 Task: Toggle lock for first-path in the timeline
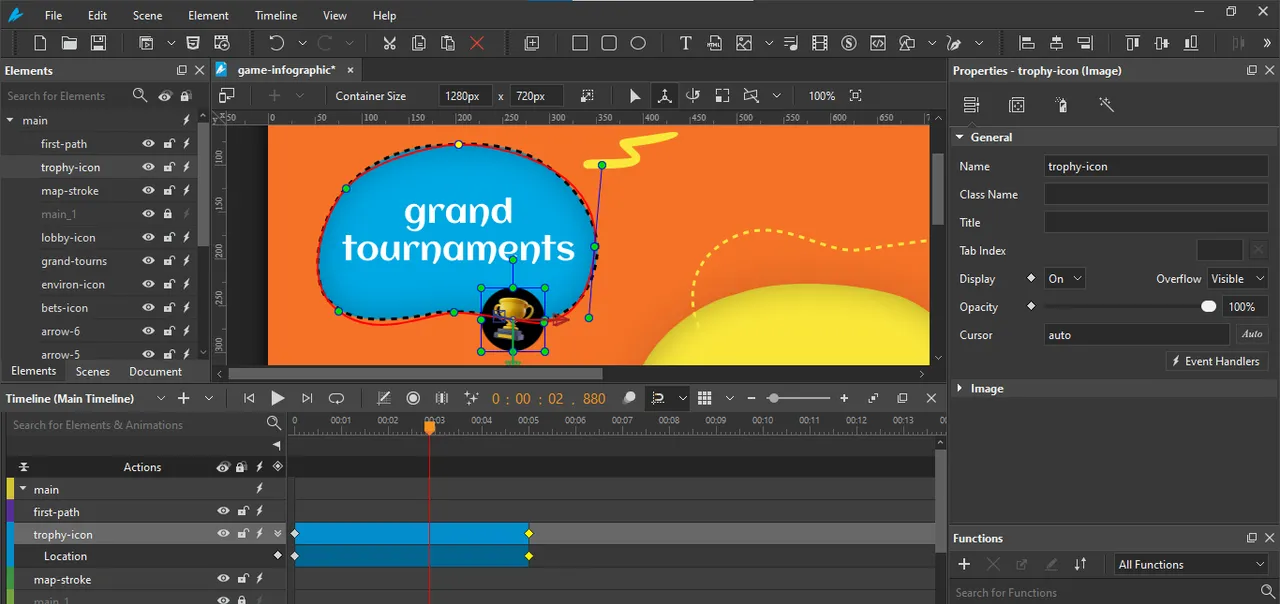pyautogui.click(x=242, y=512)
